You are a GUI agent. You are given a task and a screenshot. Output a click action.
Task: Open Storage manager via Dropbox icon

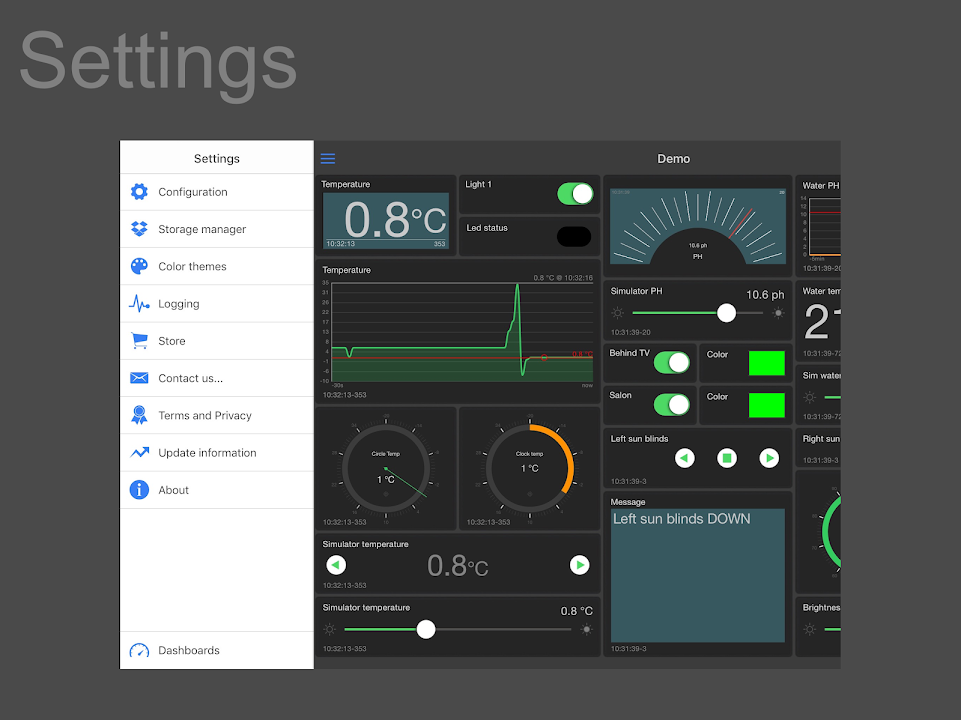pyautogui.click(x=139, y=229)
